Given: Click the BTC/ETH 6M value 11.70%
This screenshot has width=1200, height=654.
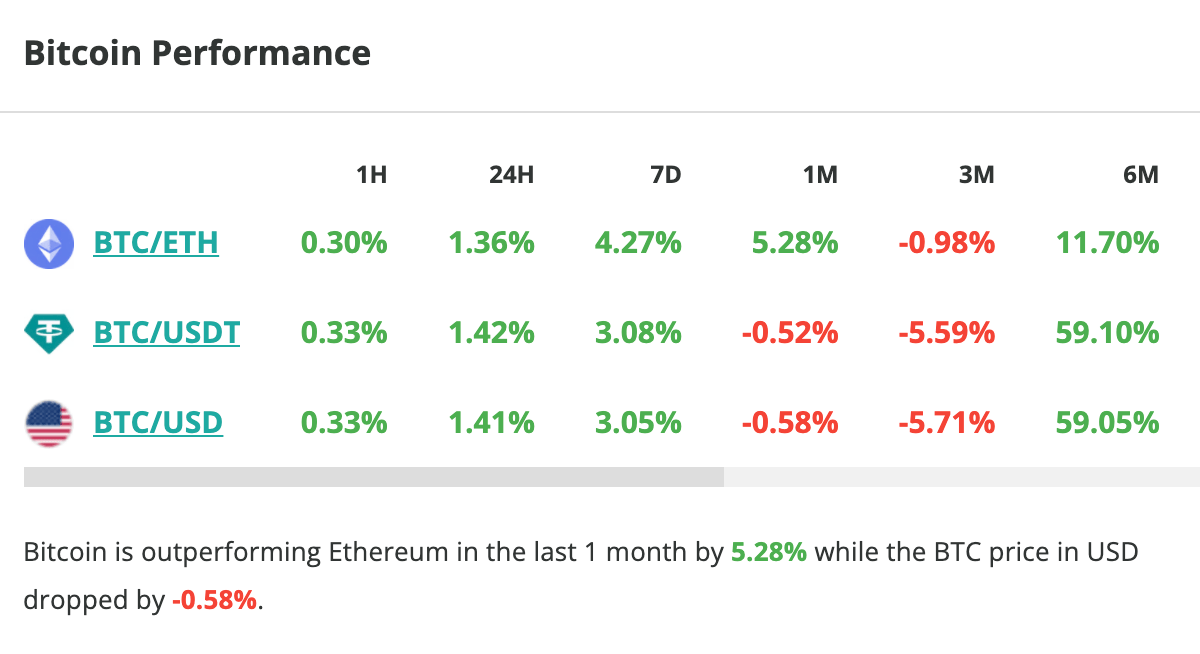Looking at the screenshot, I should tap(1107, 243).
